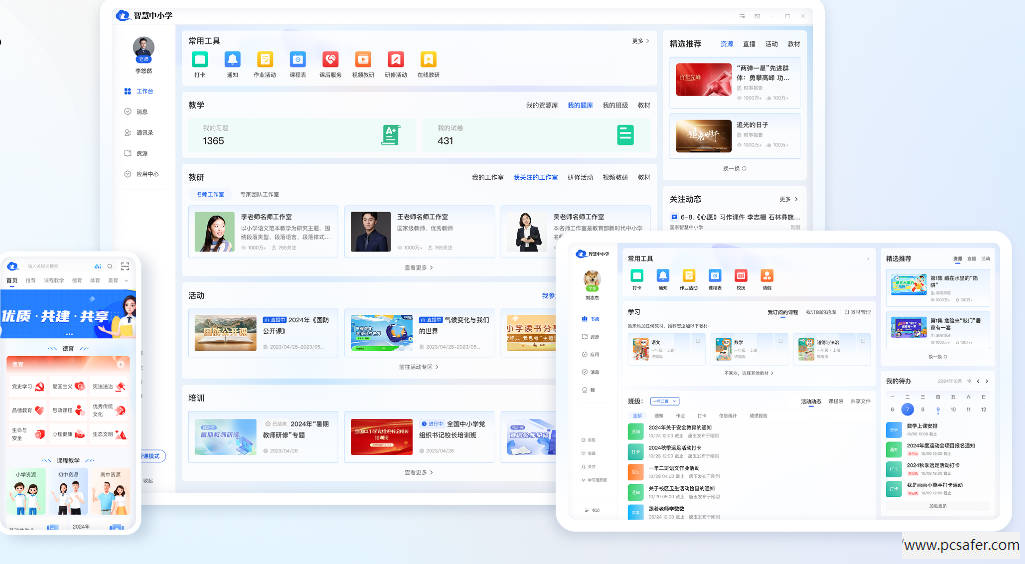The image size is (1025, 564).
Task: Select highlighted date 7 in the calendar
Action: 907,409
